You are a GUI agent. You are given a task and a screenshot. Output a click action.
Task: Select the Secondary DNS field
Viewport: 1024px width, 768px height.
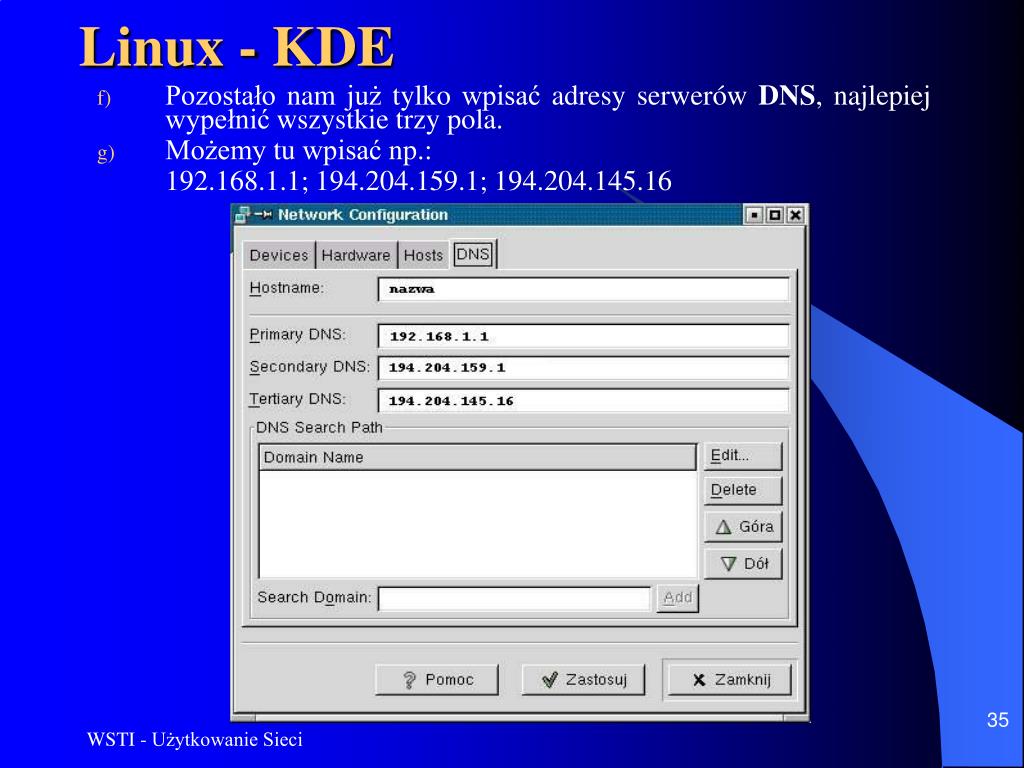583,368
